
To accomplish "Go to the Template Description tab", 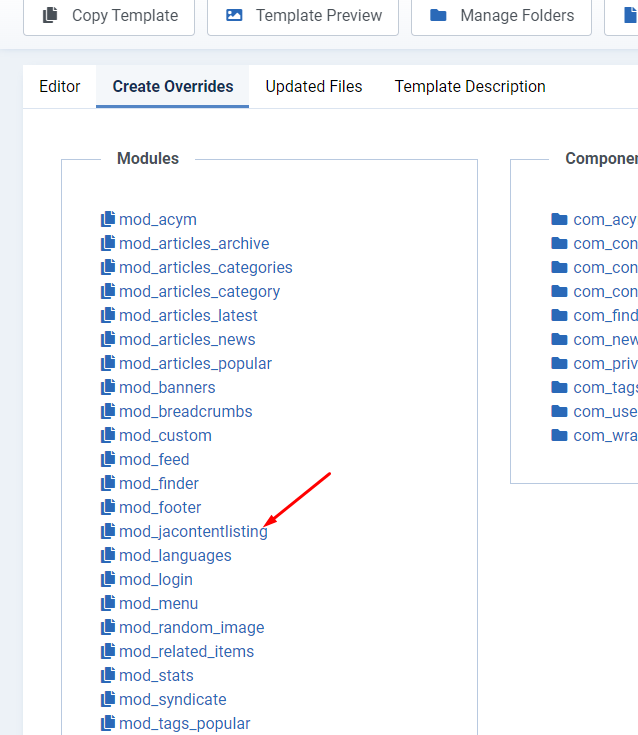I will tap(470, 86).
